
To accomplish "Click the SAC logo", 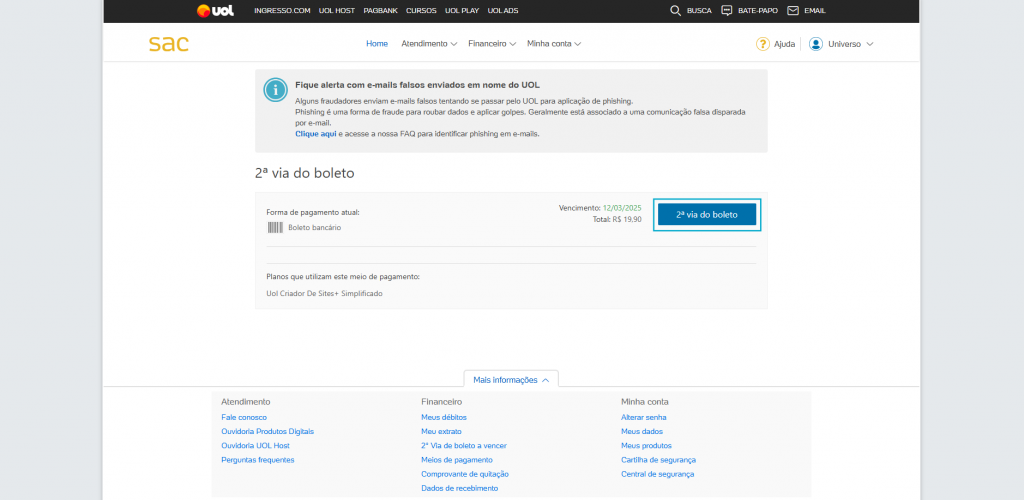I will (x=168, y=44).
